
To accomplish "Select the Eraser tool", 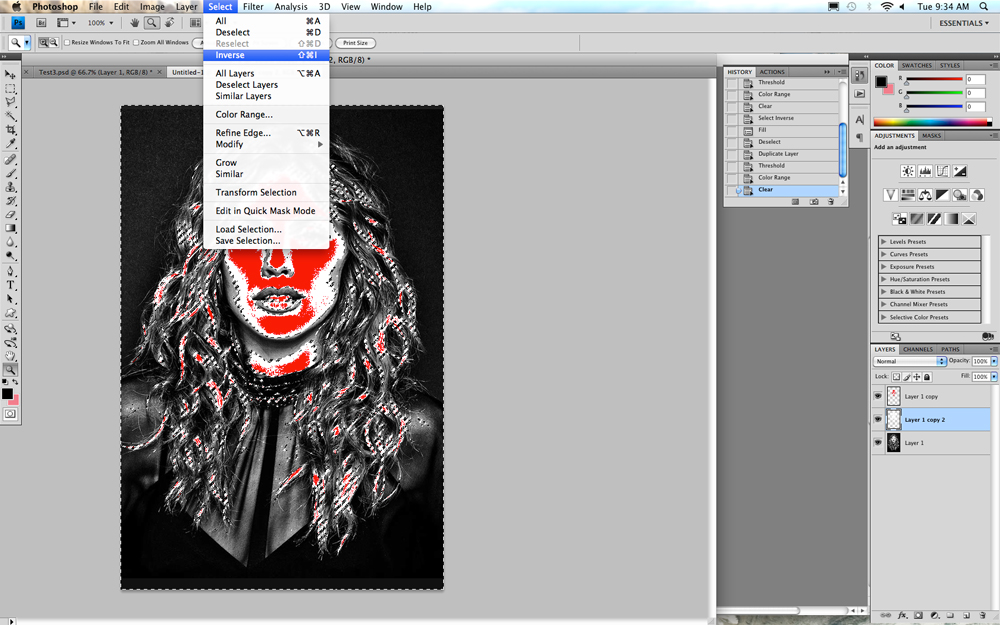I will (10, 214).
